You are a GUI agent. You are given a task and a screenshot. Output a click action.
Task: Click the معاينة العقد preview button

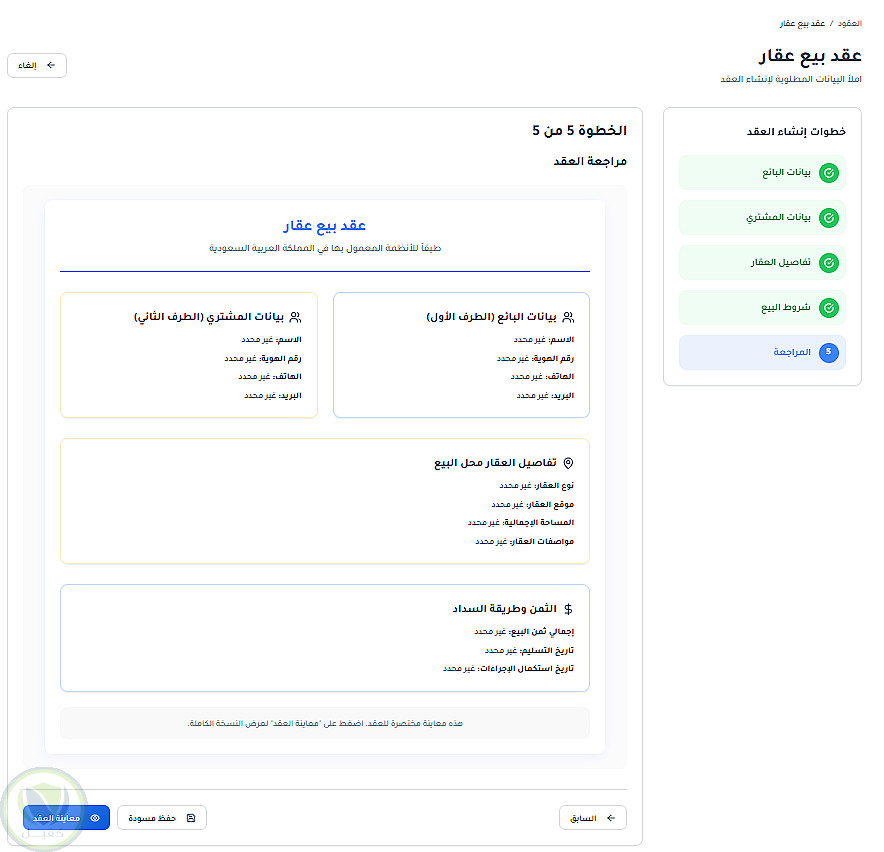(x=66, y=818)
